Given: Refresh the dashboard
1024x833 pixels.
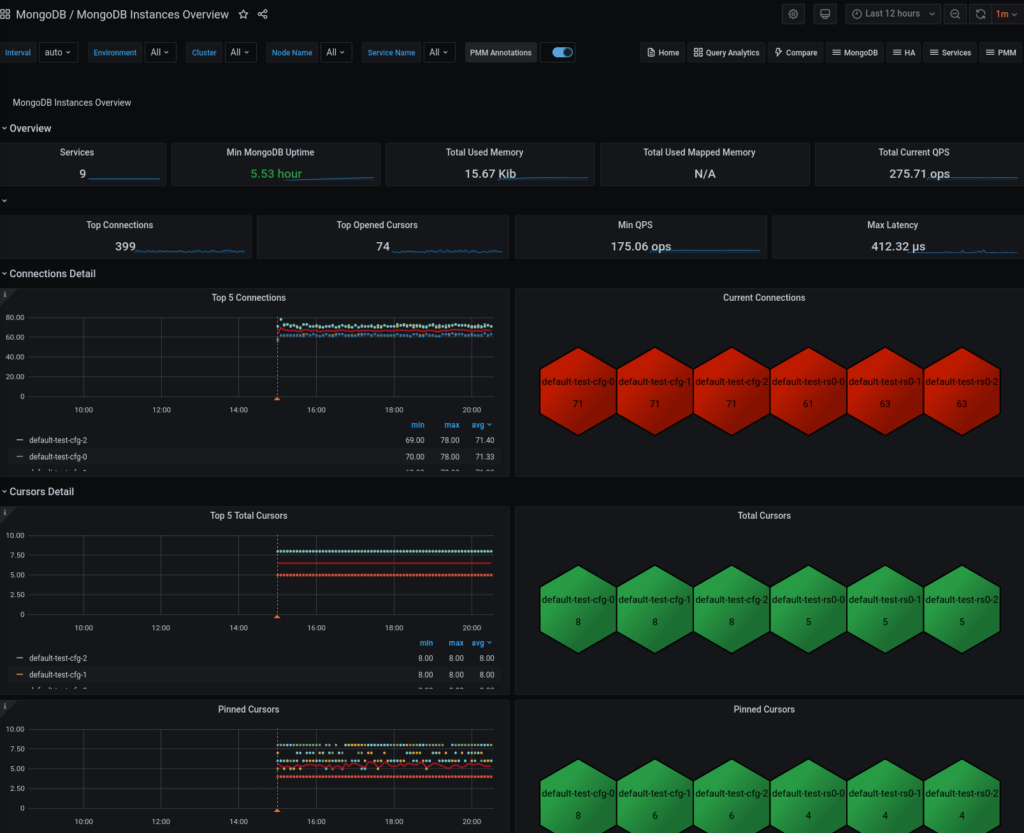Looking at the screenshot, I should [x=980, y=14].
